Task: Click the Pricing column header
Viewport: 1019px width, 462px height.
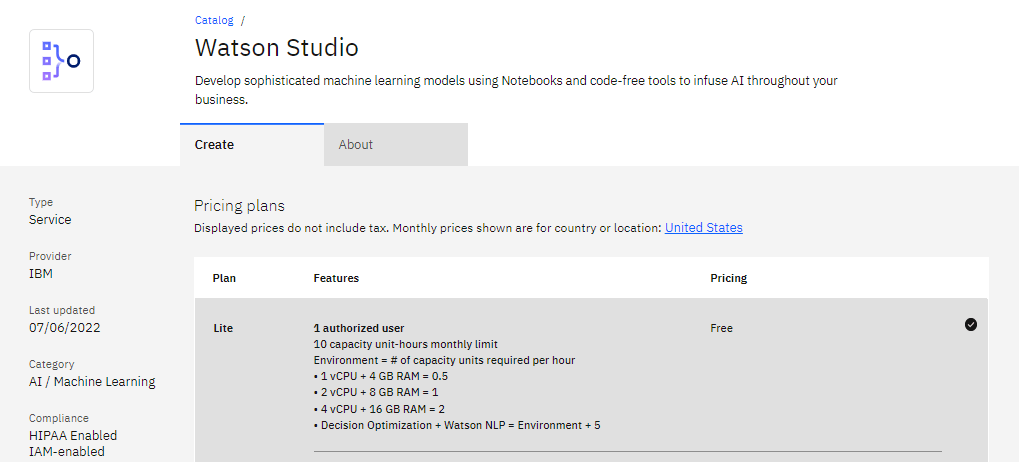Action: (728, 278)
